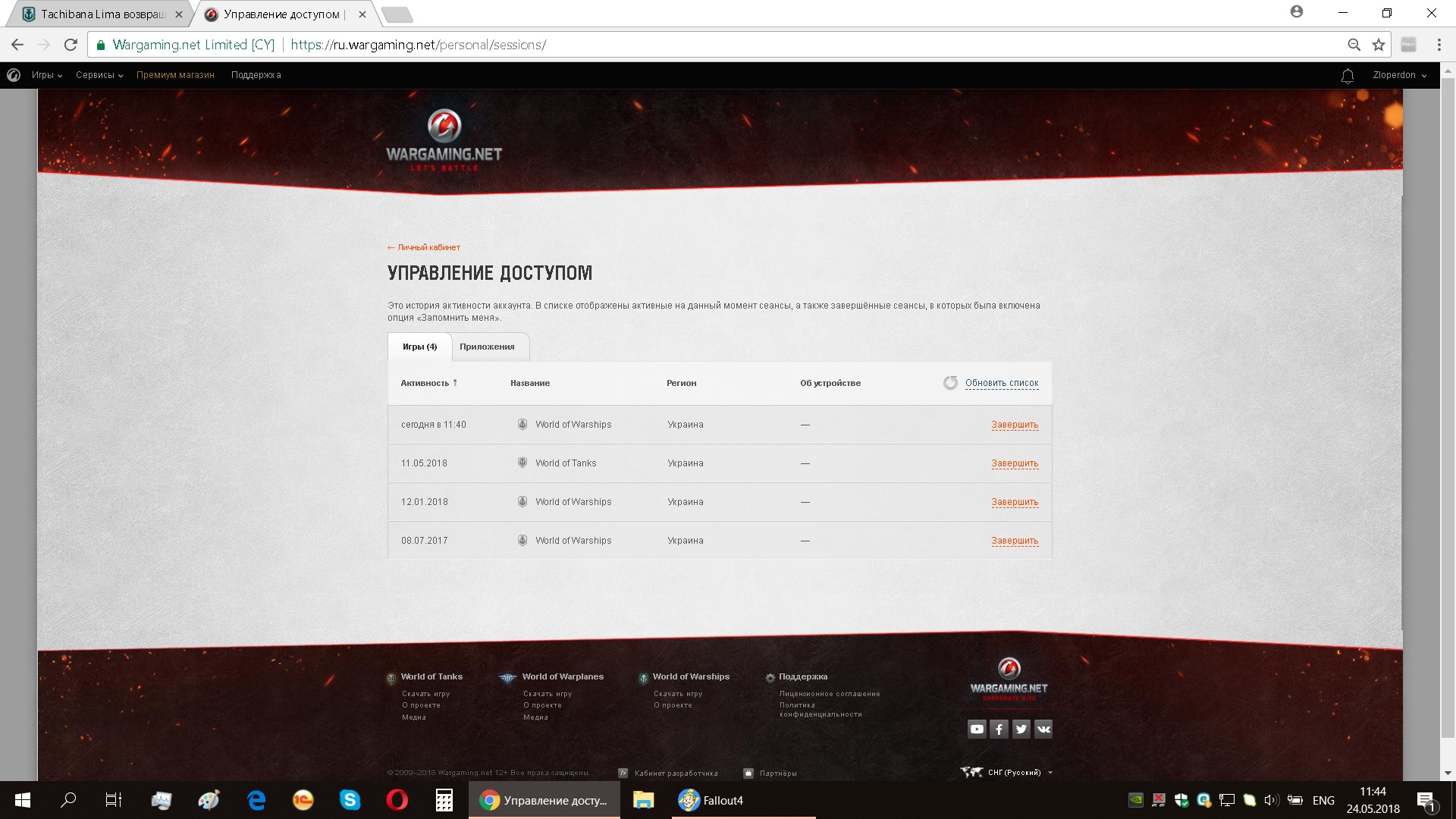1456x819 pixels.
Task: Click the refresh list circular arrow icon
Action: click(950, 383)
